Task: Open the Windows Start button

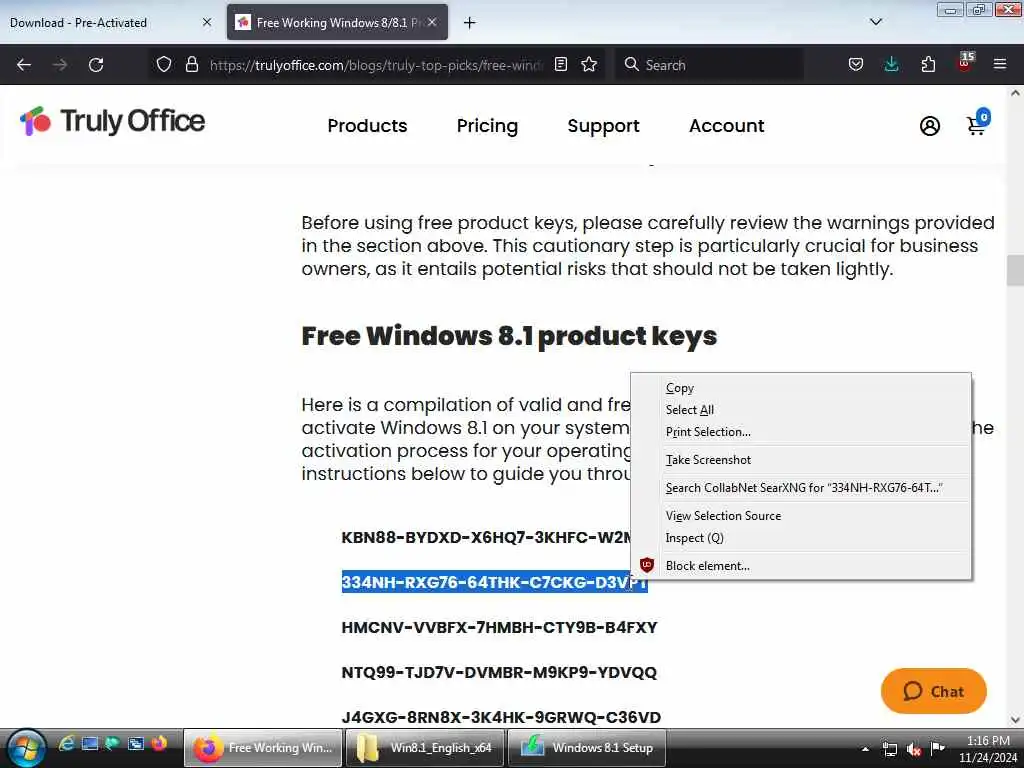Action: pos(26,748)
